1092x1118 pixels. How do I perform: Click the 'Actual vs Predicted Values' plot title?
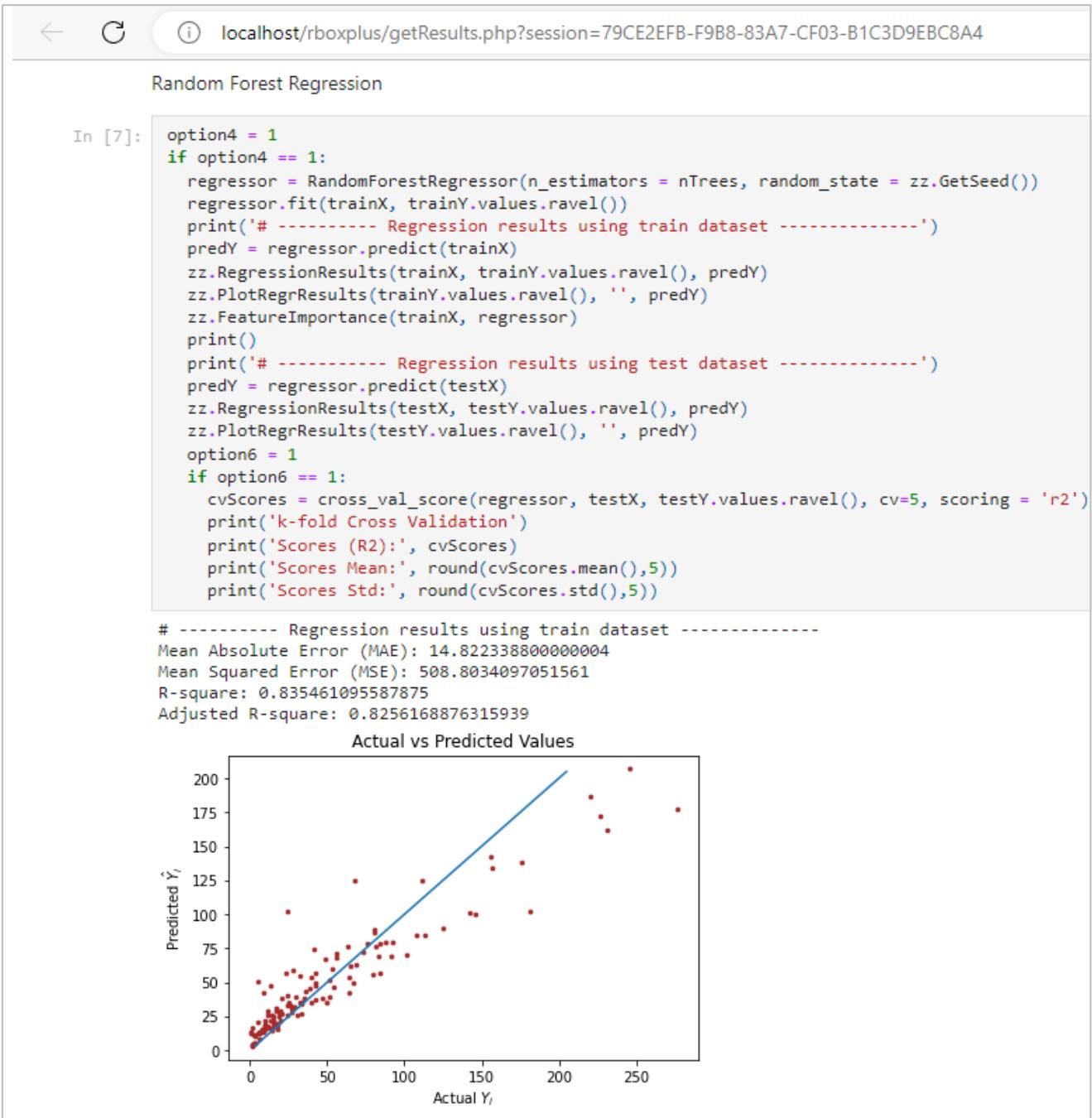463,741
